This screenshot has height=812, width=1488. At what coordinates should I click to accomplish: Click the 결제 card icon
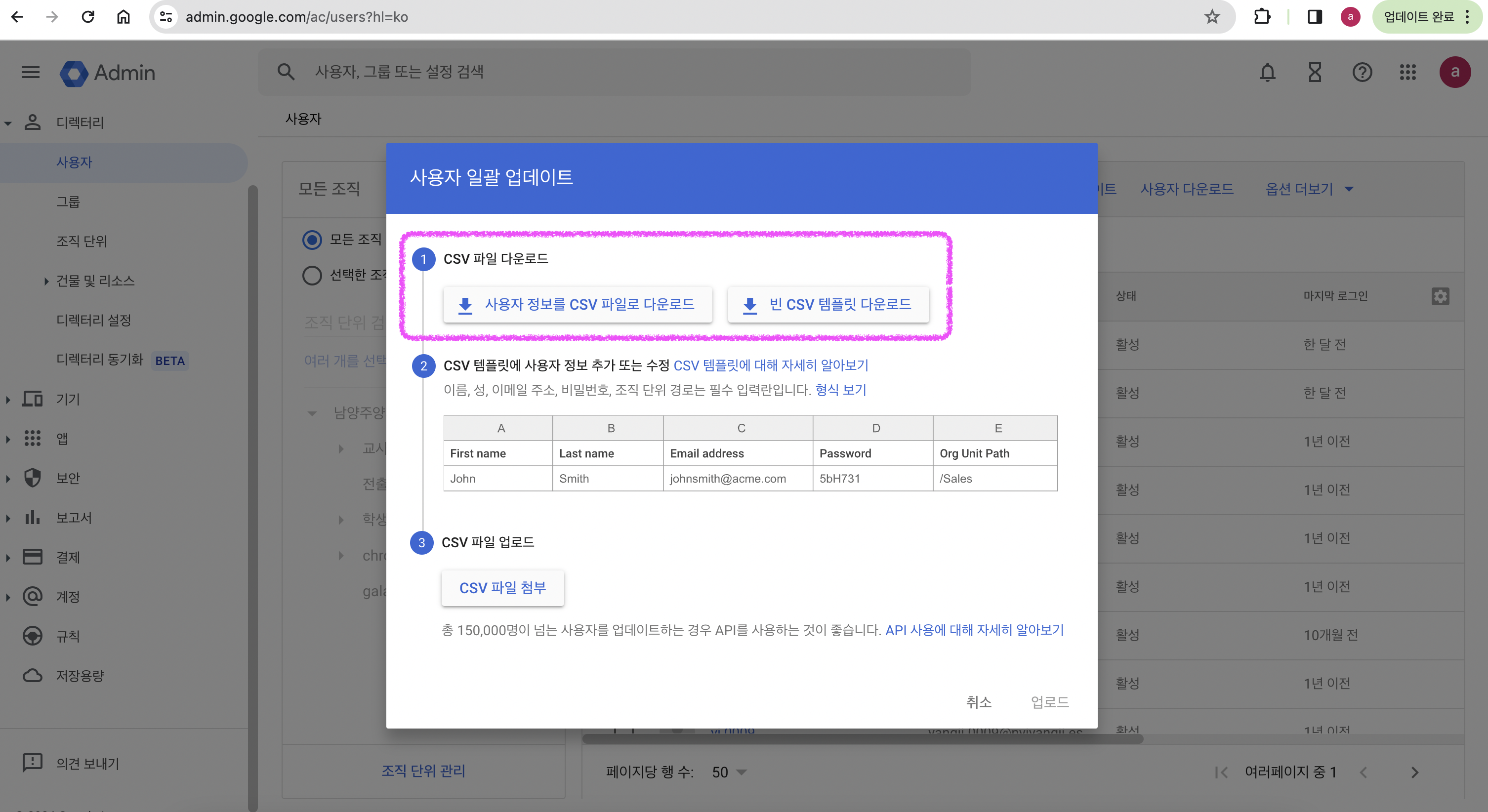click(32, 557)
